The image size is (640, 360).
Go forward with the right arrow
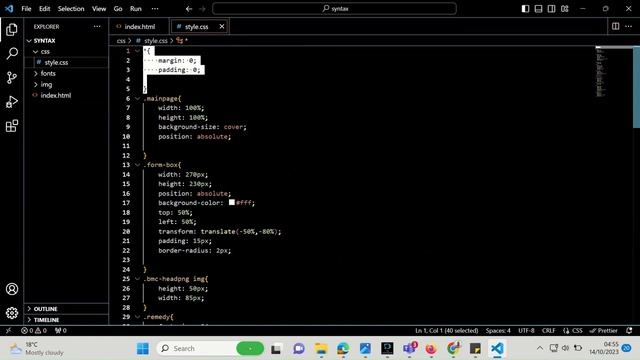(x=202, y=9)
